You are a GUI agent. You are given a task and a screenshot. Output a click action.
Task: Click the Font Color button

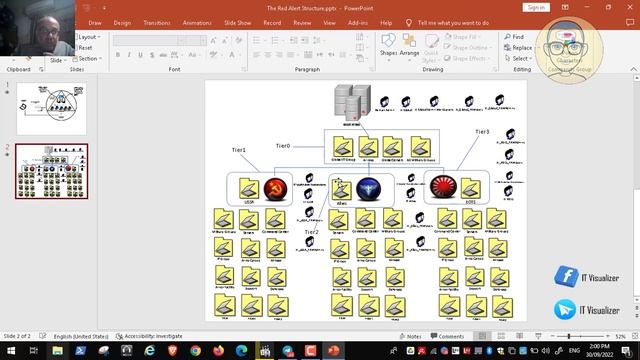point(233,55)
